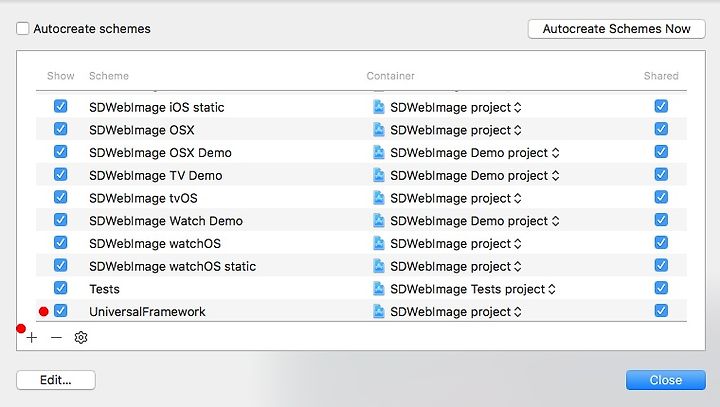The height and width of the screenshot is (407, 720).
Task: Uncheck Shared for SDWebImage OSX
Action: coord(661,129)
